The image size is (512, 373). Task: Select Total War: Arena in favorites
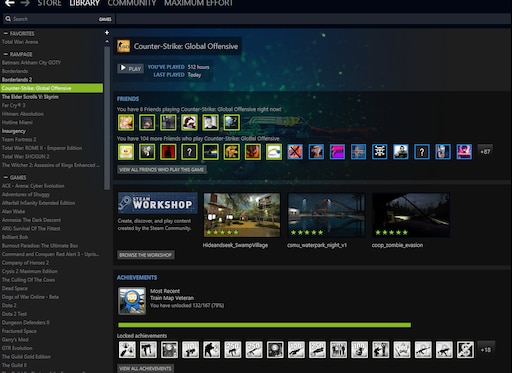point(20,42)
